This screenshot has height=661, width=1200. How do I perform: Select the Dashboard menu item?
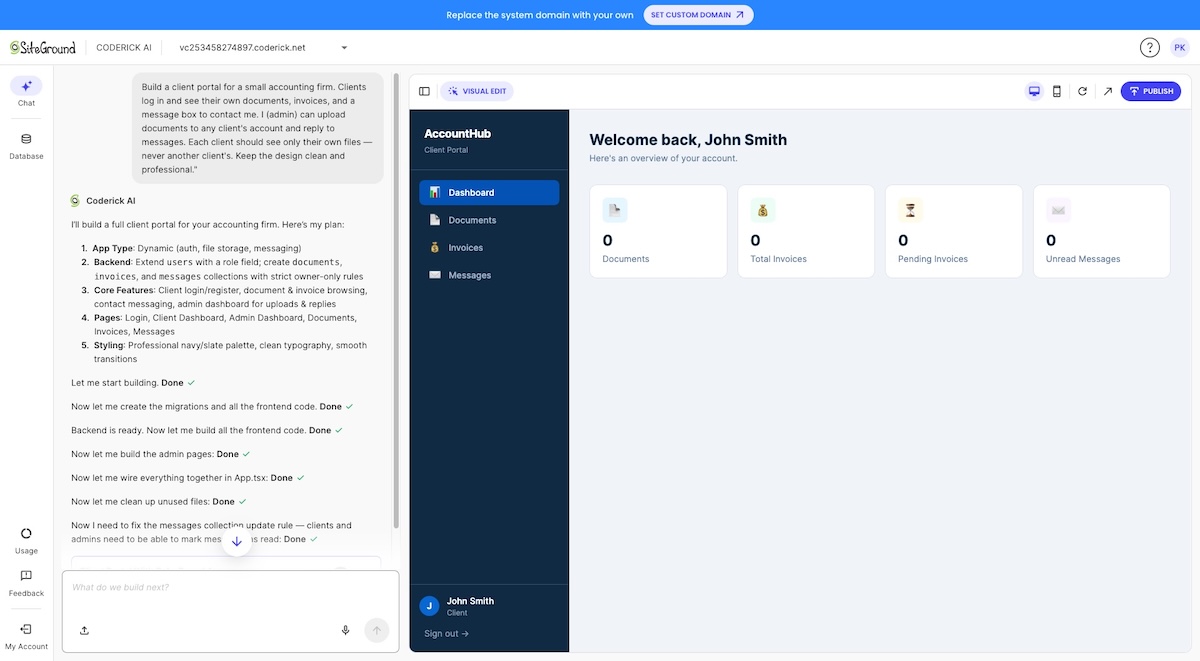click(x=489, y=192)
